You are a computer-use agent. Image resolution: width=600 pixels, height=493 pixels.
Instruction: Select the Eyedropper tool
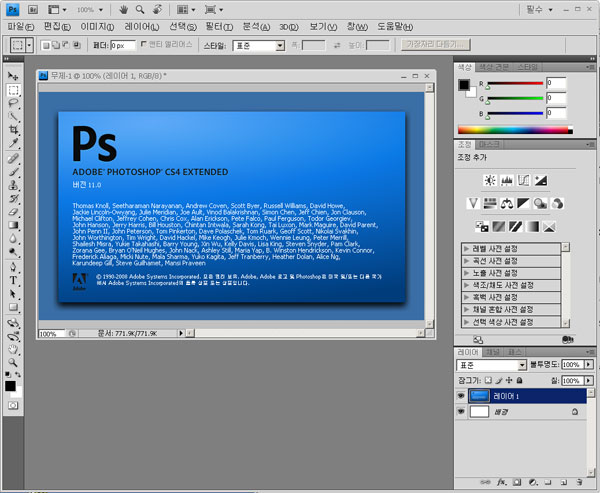pos(13,143)
